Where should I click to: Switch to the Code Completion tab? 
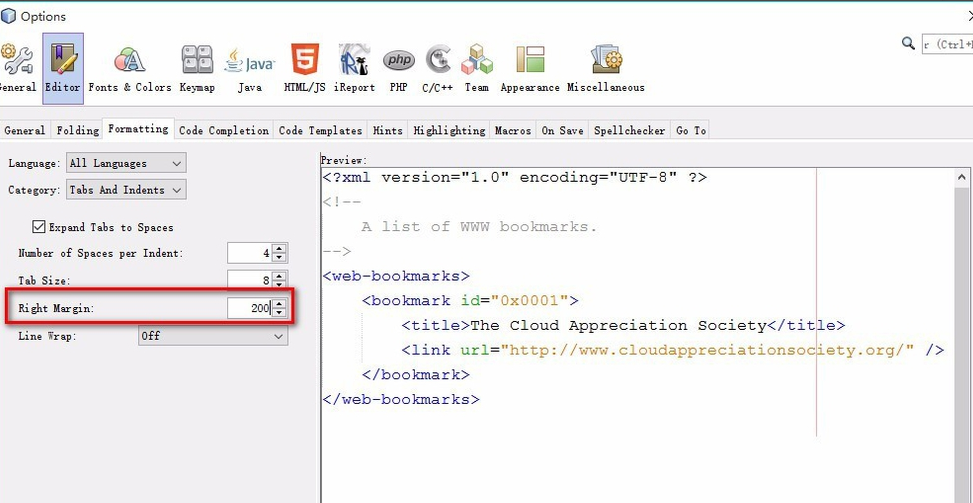[x=224, y=130]
